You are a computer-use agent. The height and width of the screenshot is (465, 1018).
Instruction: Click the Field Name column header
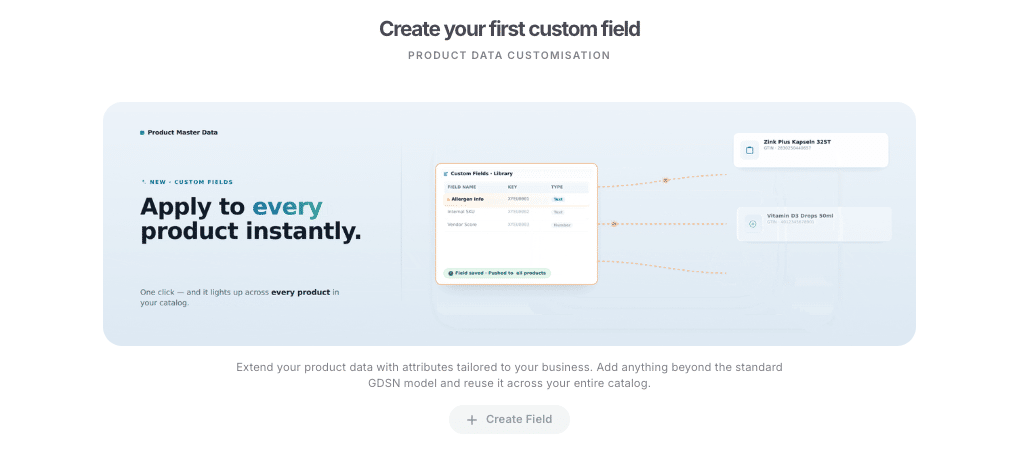pyautogui.click(x=462, y=187)
